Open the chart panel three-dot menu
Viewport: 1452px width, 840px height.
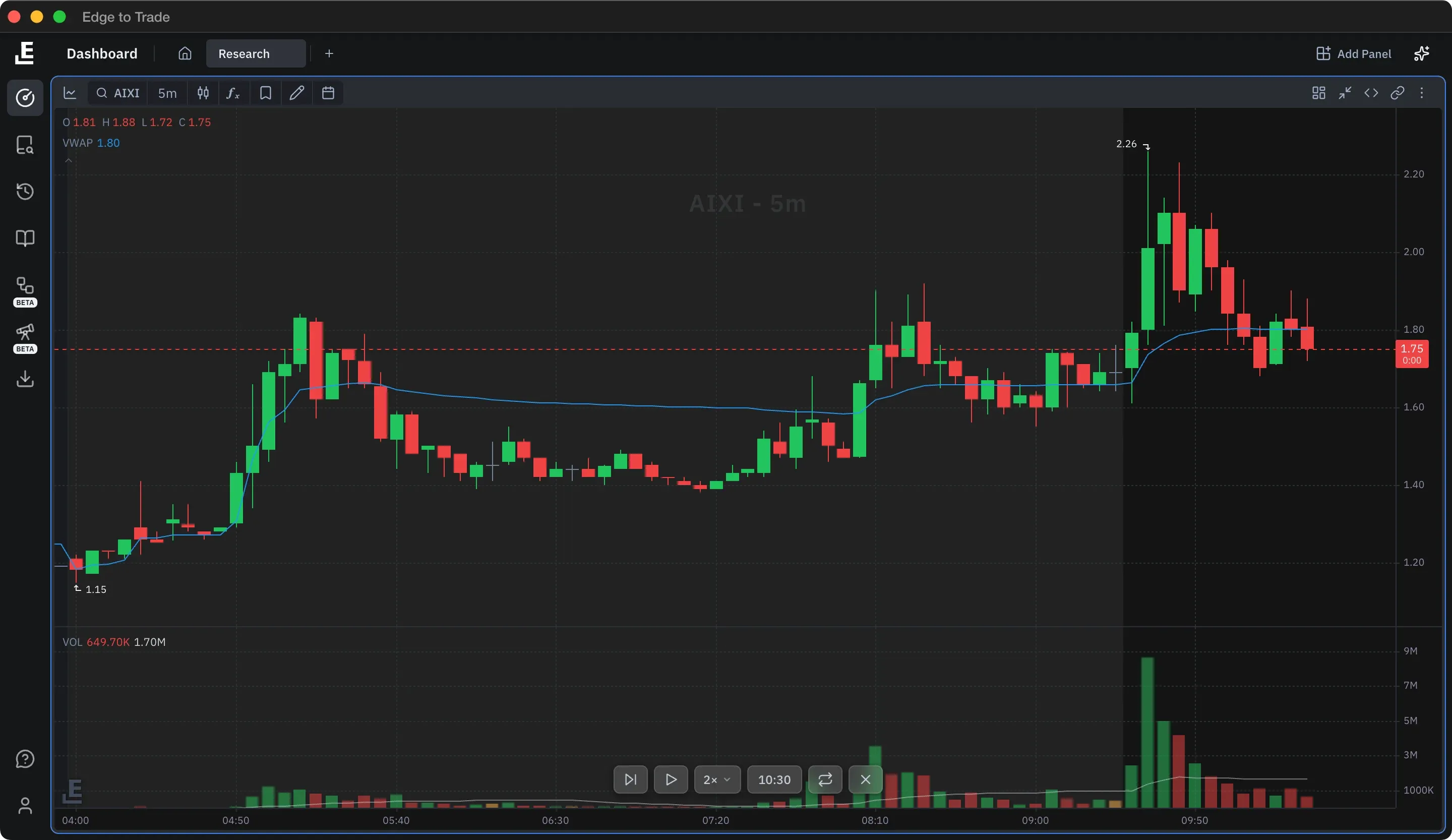1421,93
